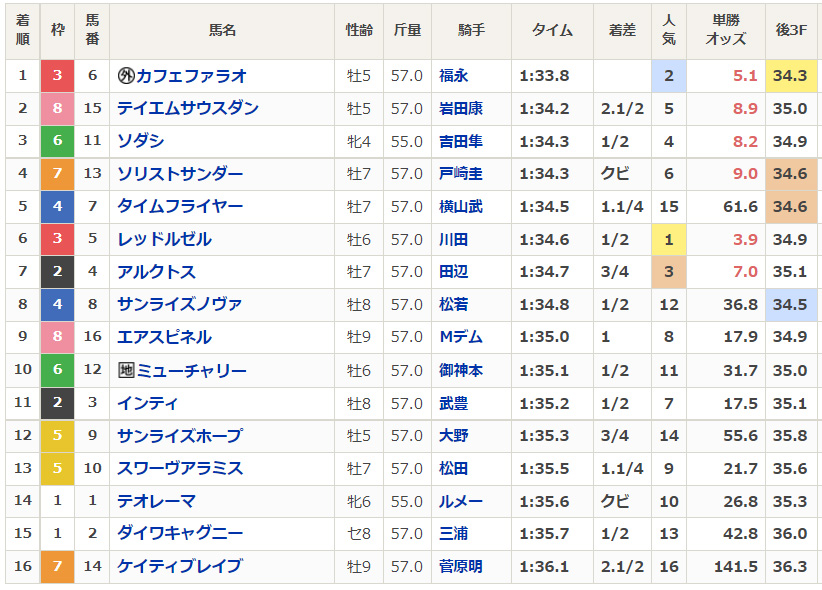Open horse link エアスピネル
Viewport: 822px width, 590px height.
[x=164, y=337]
